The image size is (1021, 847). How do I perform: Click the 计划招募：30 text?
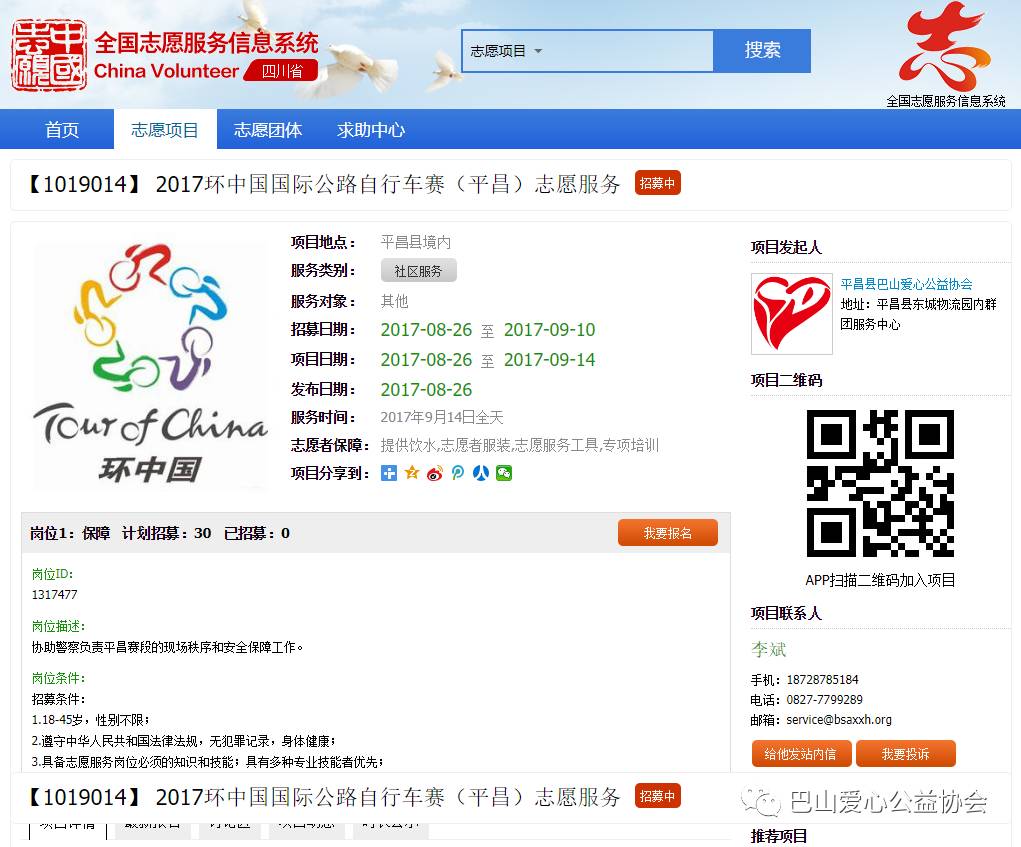click(166, 533)
